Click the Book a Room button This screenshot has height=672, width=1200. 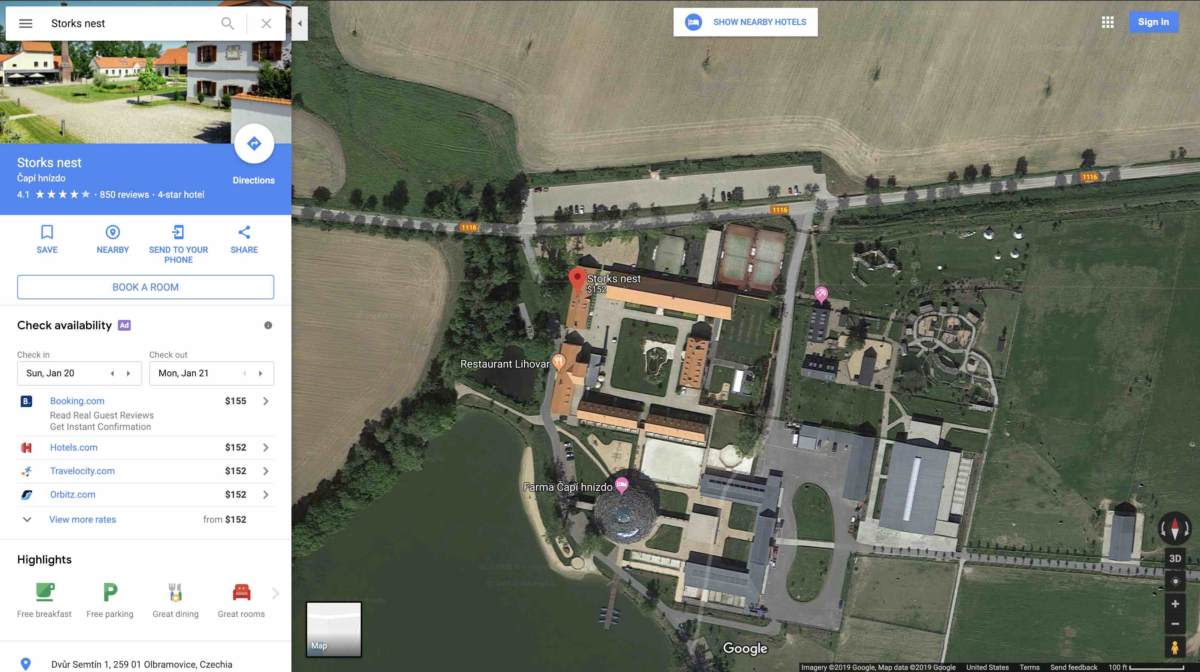(145, 287)
